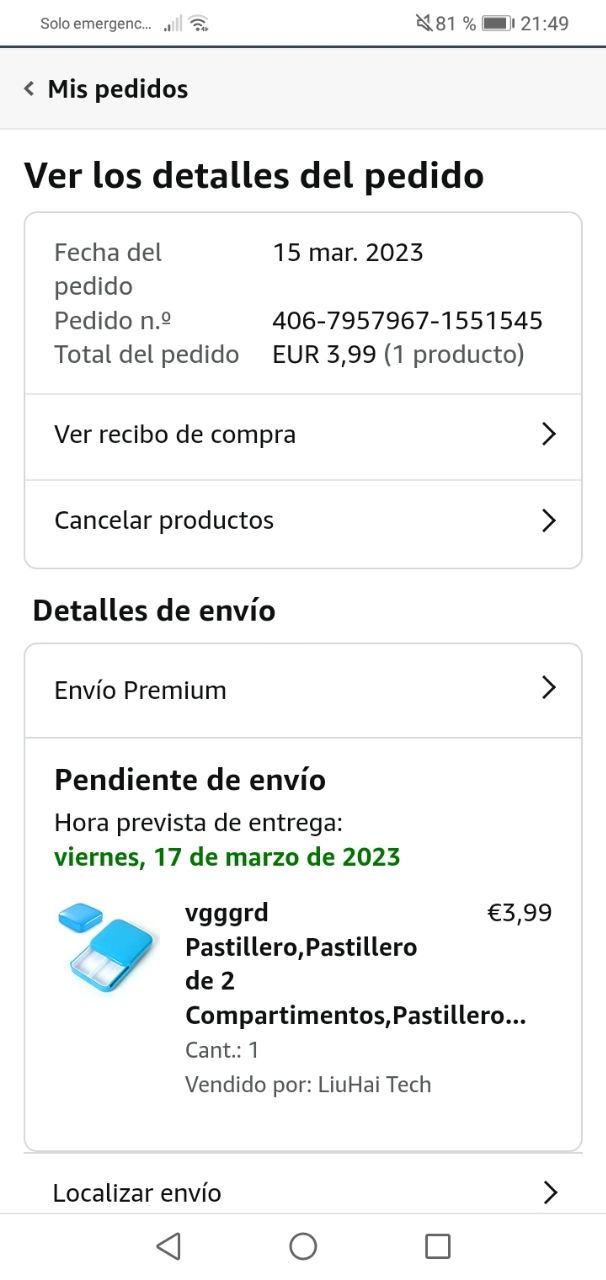Open recent apps with square button
The image size is (606, 1280).
pos(438,1246)
